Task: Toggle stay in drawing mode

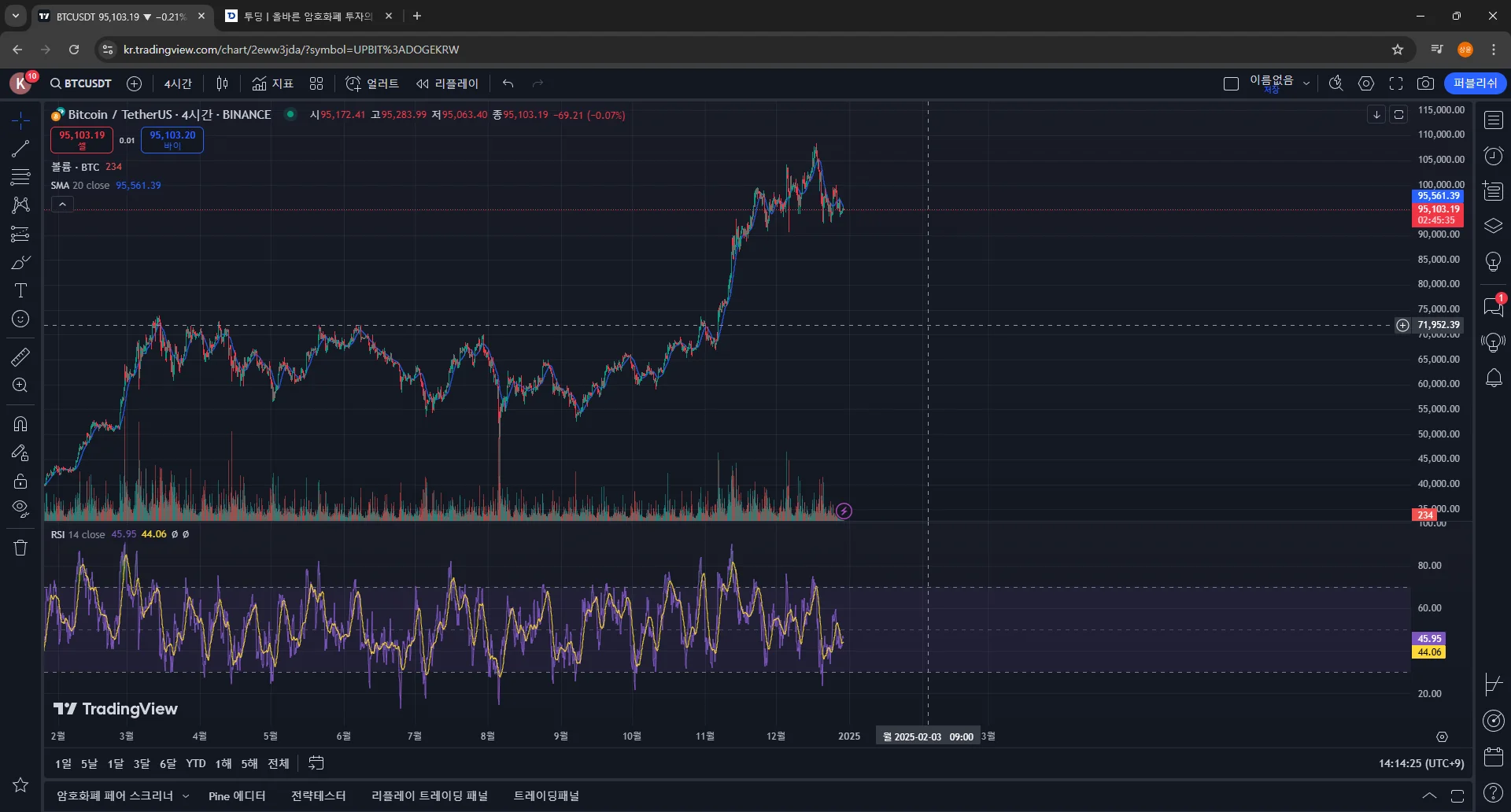Action: [20, 452]
